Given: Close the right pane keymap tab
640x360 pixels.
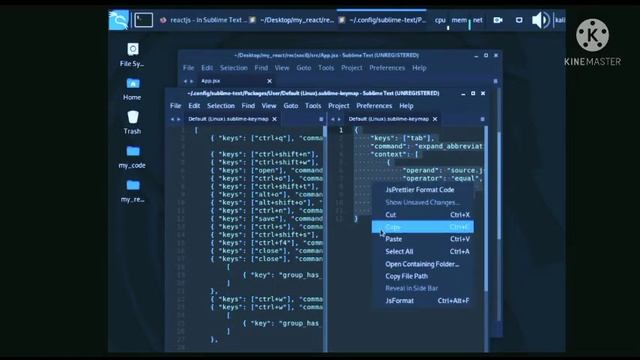Looking at the screenshot, I should coord(435,119).
